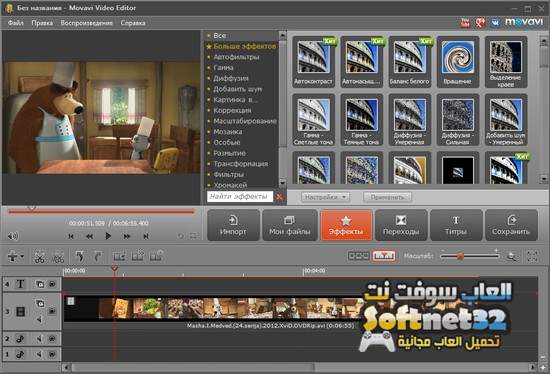Screen dimensions: 550x374
Task: Click the Сохранить button
Action: point(511,225)
